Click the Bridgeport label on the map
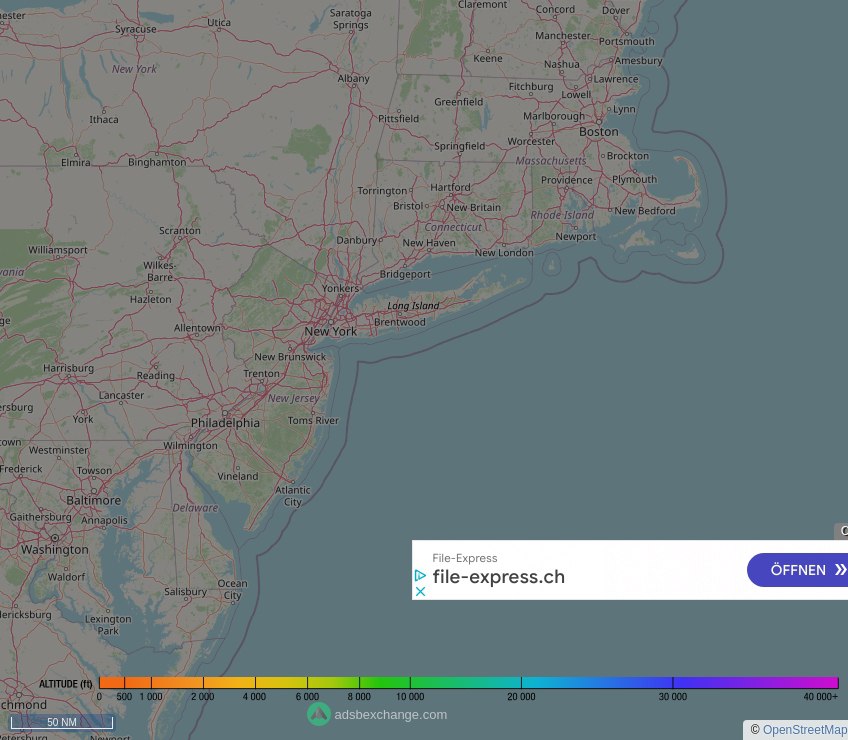This screenshot has height=740, width=848. 405,274
